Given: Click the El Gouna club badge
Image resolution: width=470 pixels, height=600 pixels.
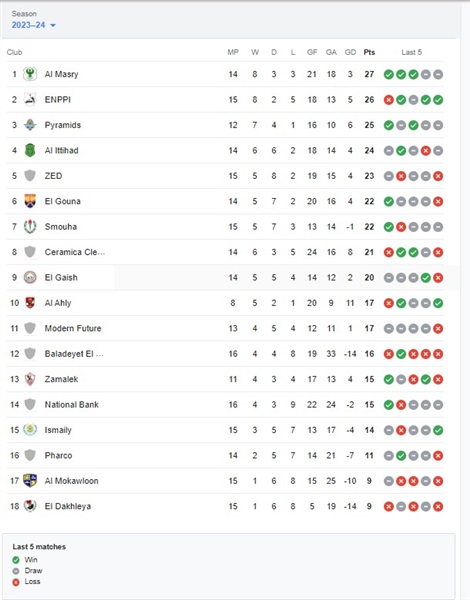Looking at the screenshot, I should click(x=30, y=201).
